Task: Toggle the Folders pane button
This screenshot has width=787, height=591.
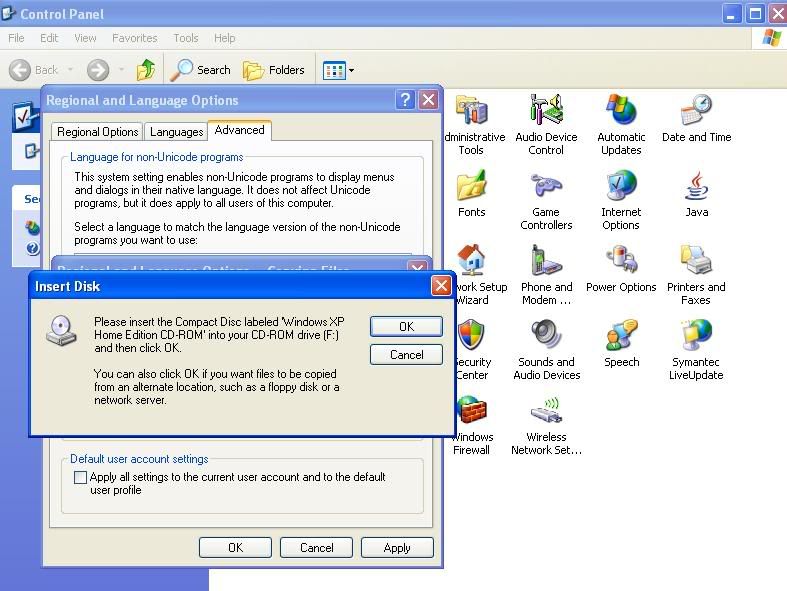Action: (274, 70)
